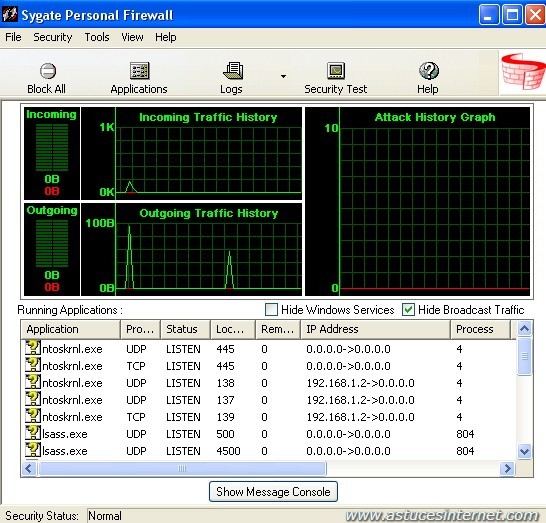
Task: Click the list's vertical scroll down arrow
Action: pyautogui.click(x=524, y=452)
